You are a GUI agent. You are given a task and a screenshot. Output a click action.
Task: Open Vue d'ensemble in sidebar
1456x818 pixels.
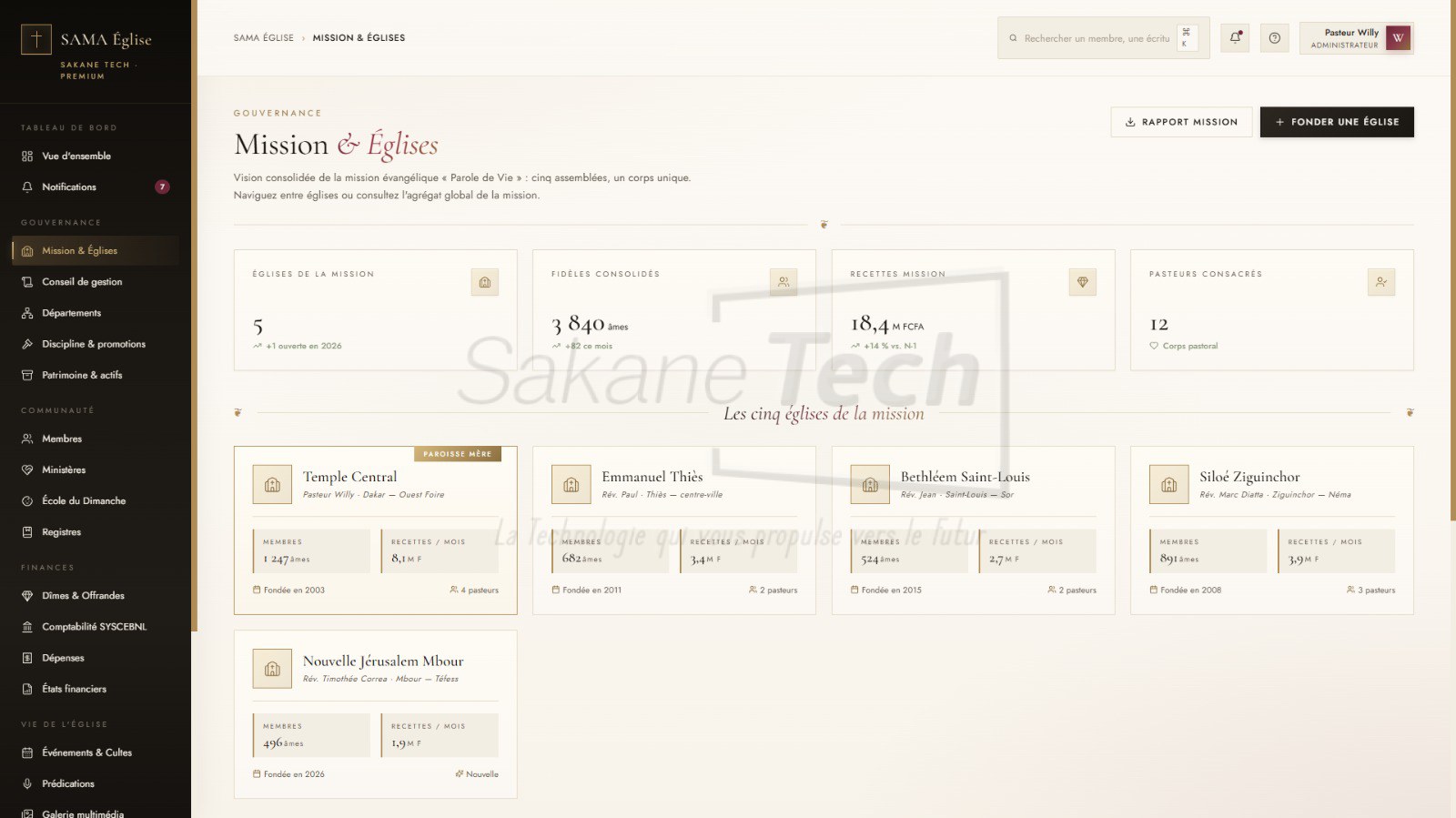[x=96, y=156]
